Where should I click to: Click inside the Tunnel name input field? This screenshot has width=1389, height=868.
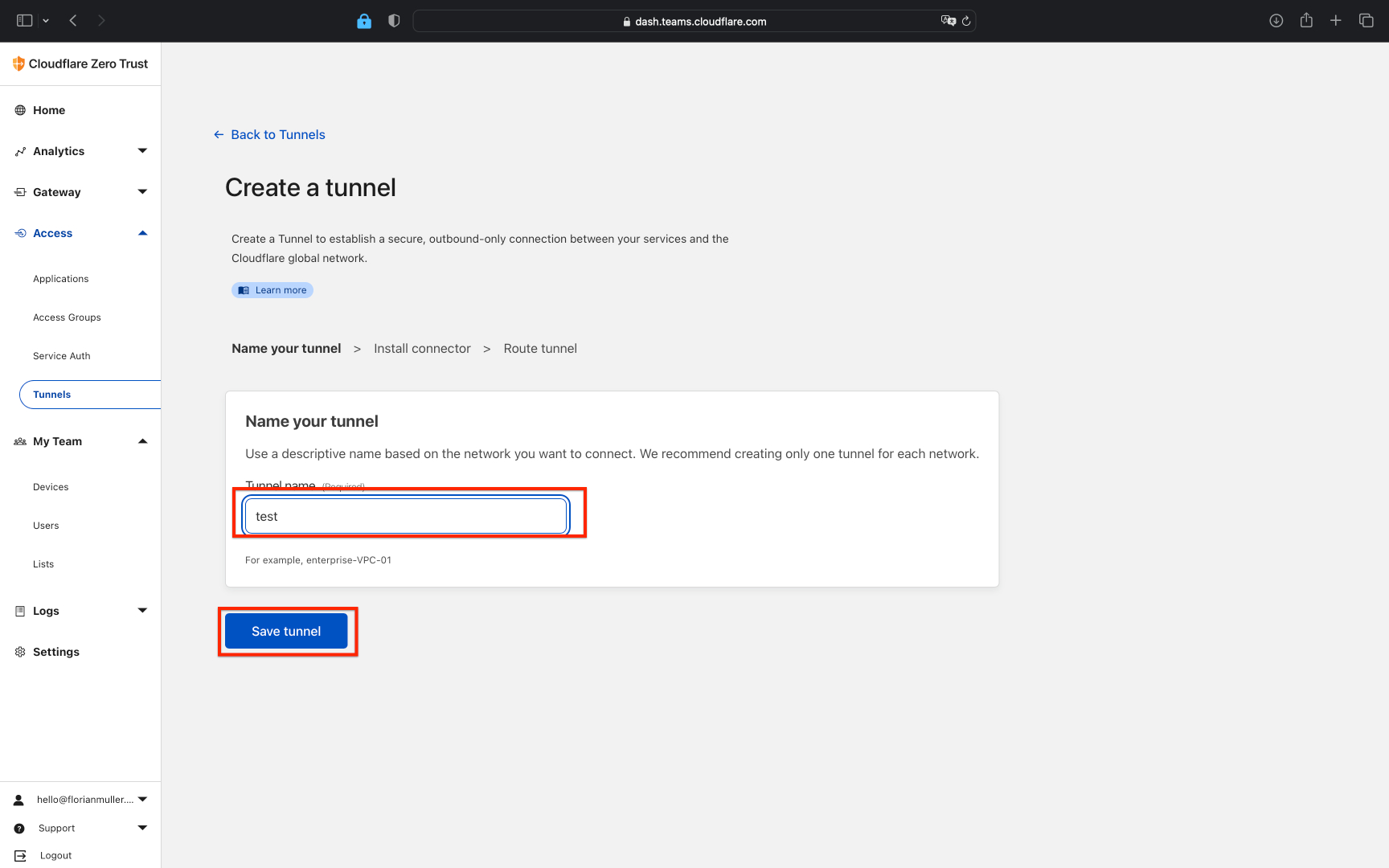pyautogui.click(x=404, y=516)
